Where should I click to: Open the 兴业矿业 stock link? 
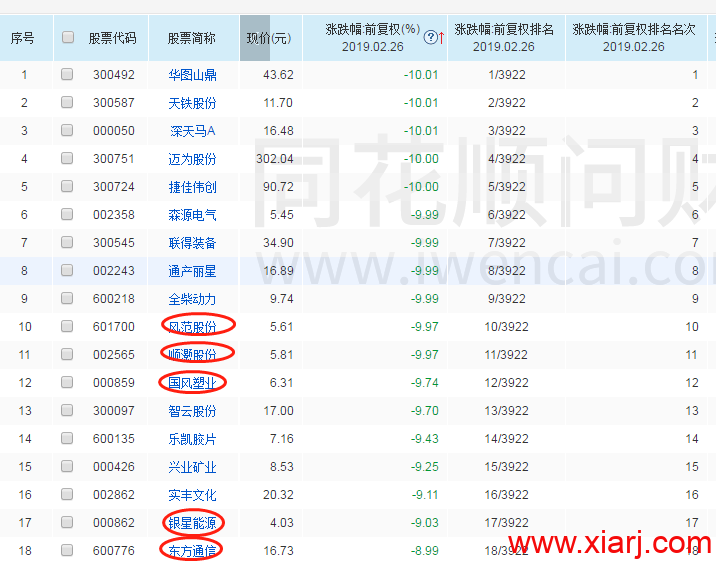coord(192,467)
